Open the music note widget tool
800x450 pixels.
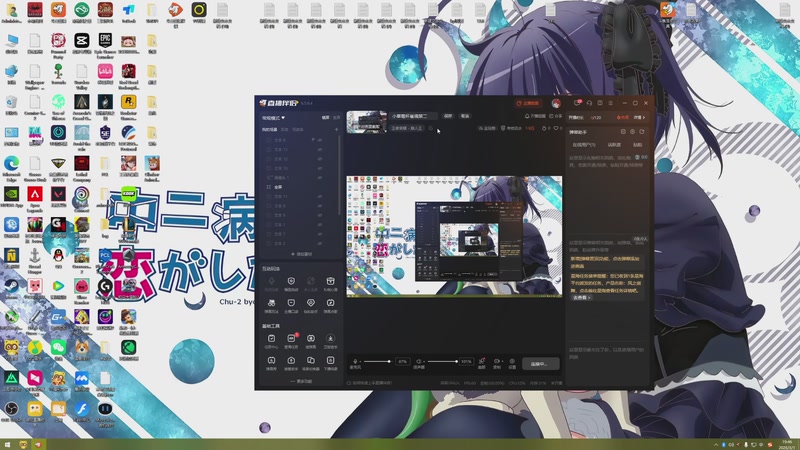click(330, 303)
